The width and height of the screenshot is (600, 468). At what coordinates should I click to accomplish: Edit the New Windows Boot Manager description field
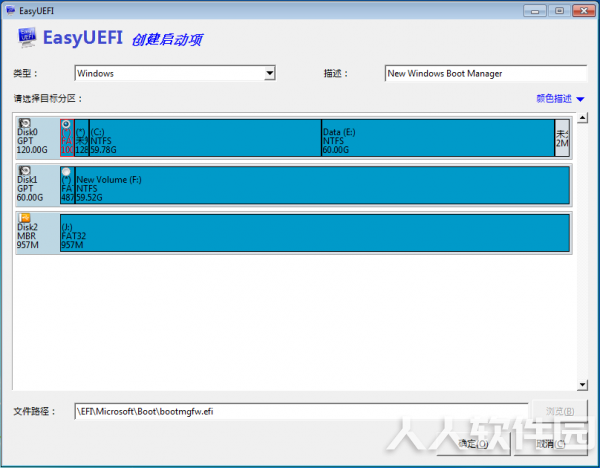486,73
